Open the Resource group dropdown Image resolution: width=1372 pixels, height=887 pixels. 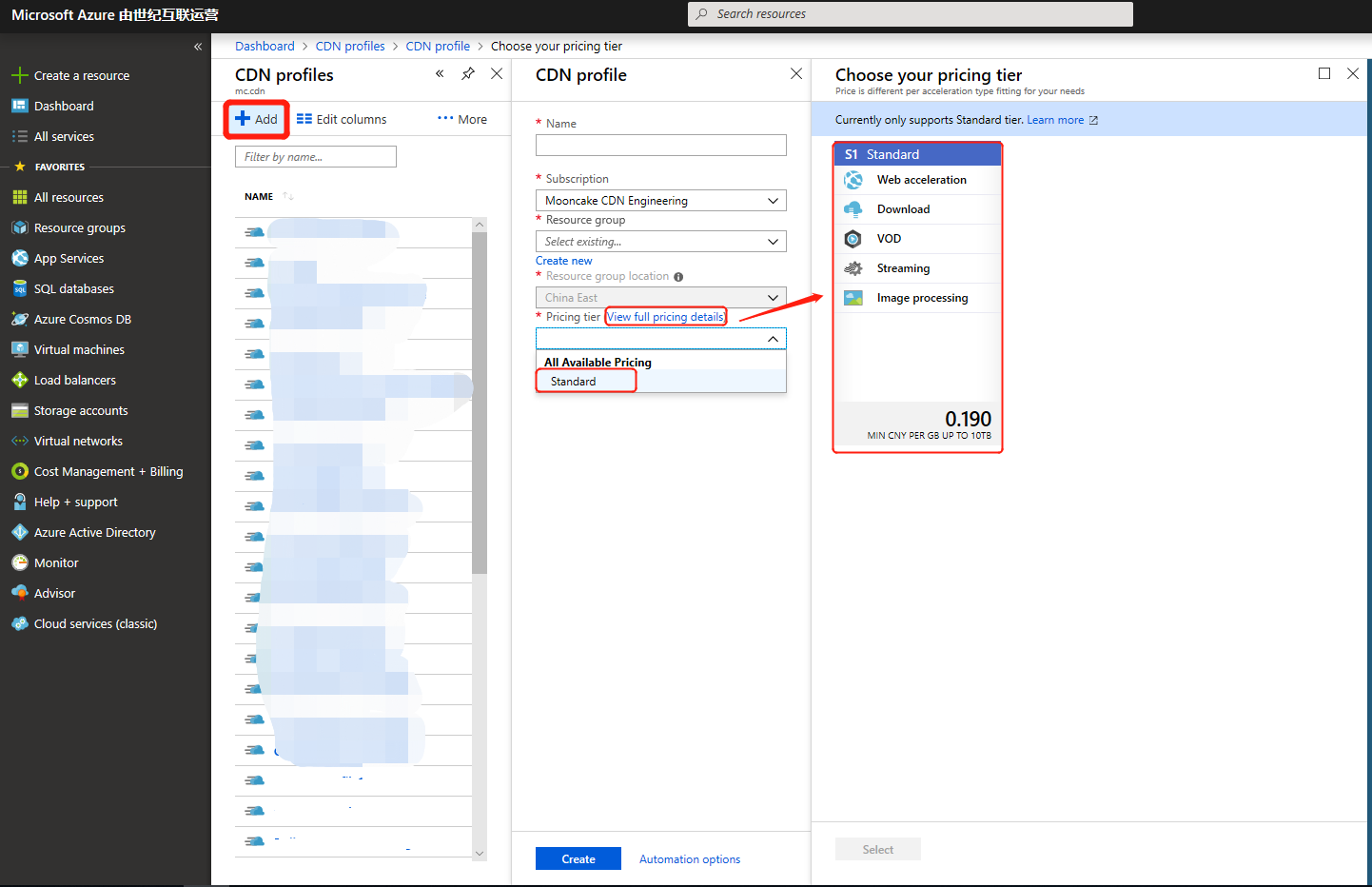click(661, 242)
